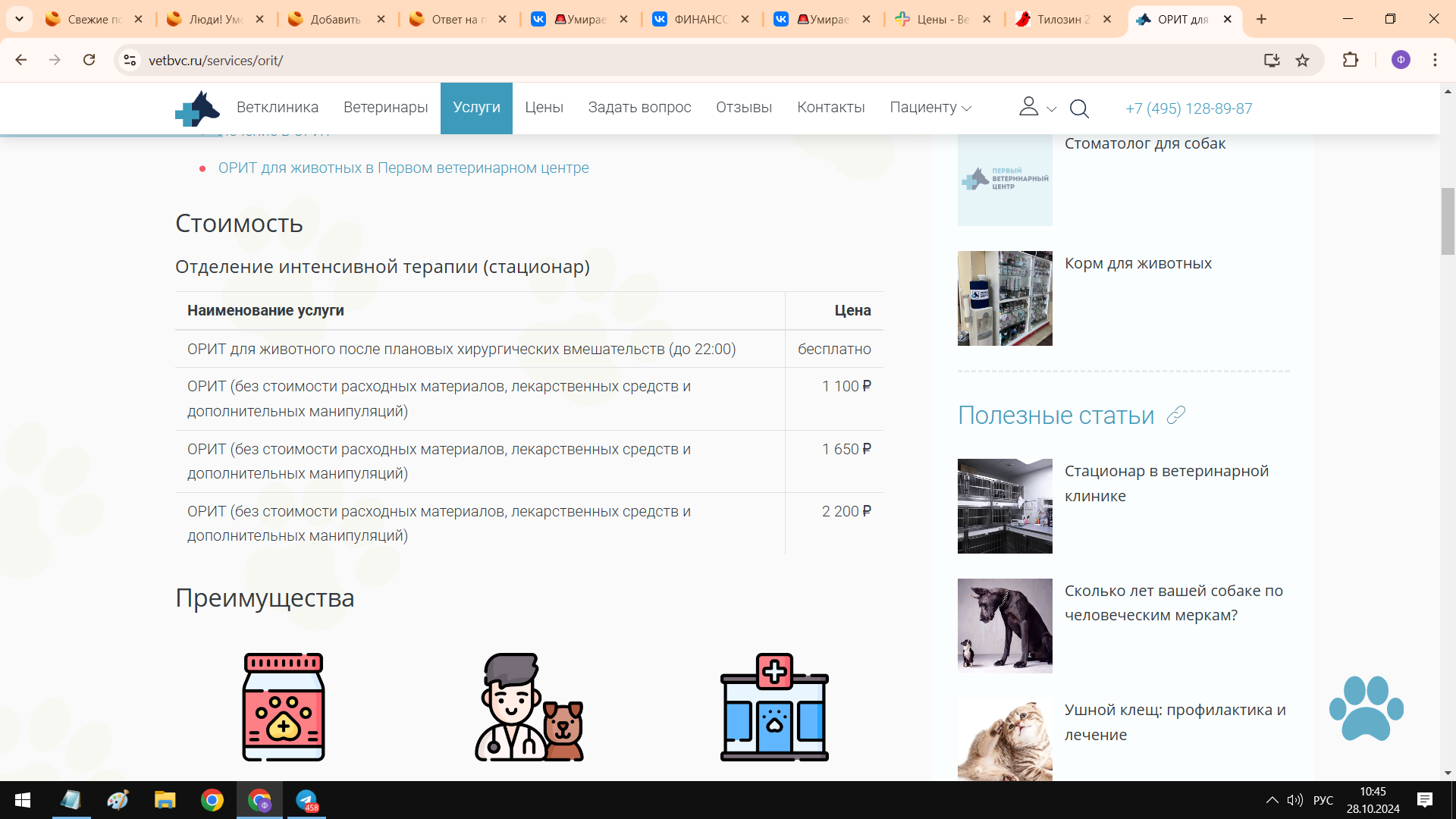Open the Полезные статьи heading link

tap(1056, 416)
